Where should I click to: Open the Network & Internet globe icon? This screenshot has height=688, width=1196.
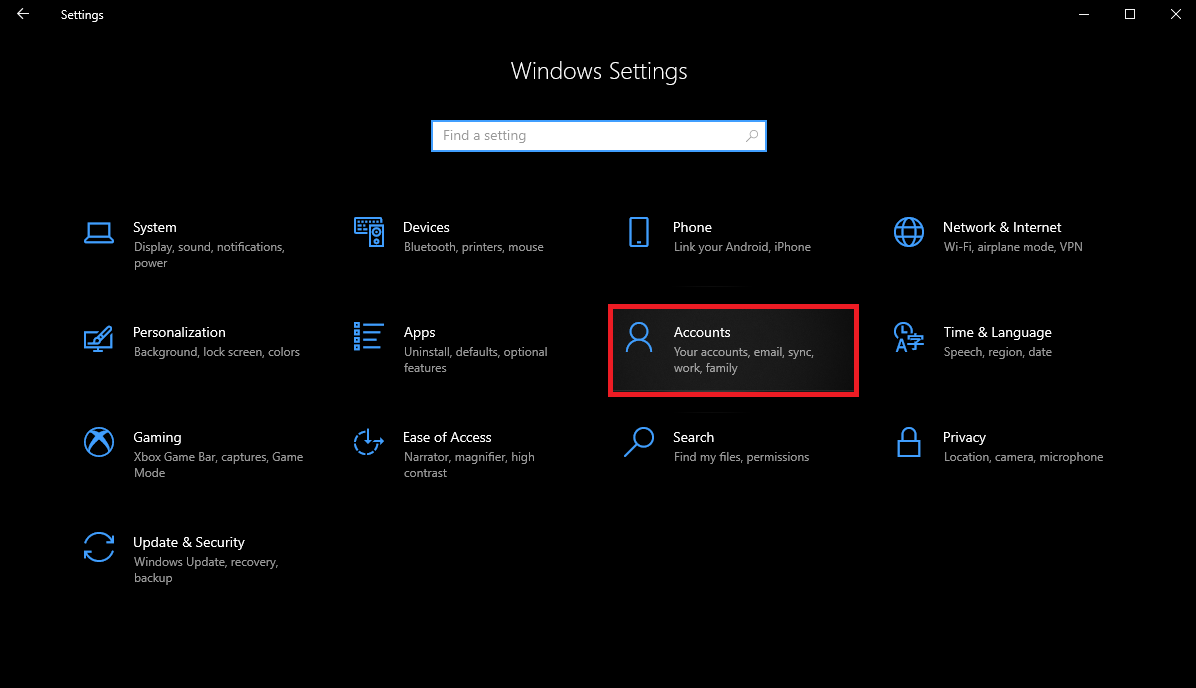coord(908,232)
